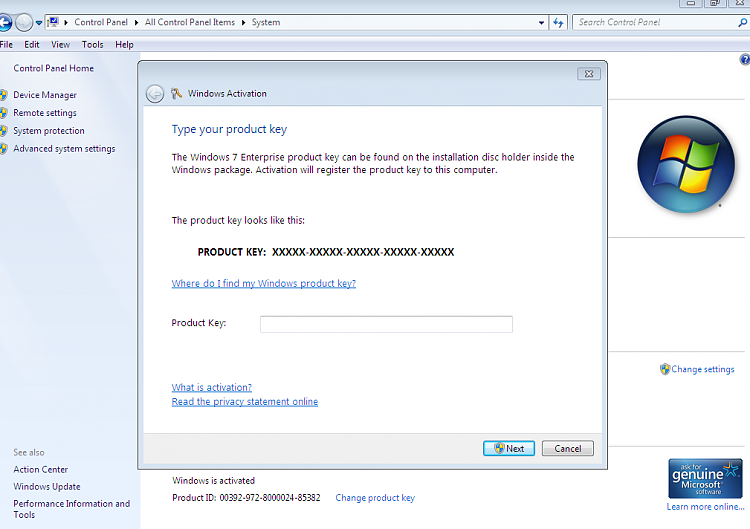Click the blue help question mark icon
The image size is (750, 529).
745,59
